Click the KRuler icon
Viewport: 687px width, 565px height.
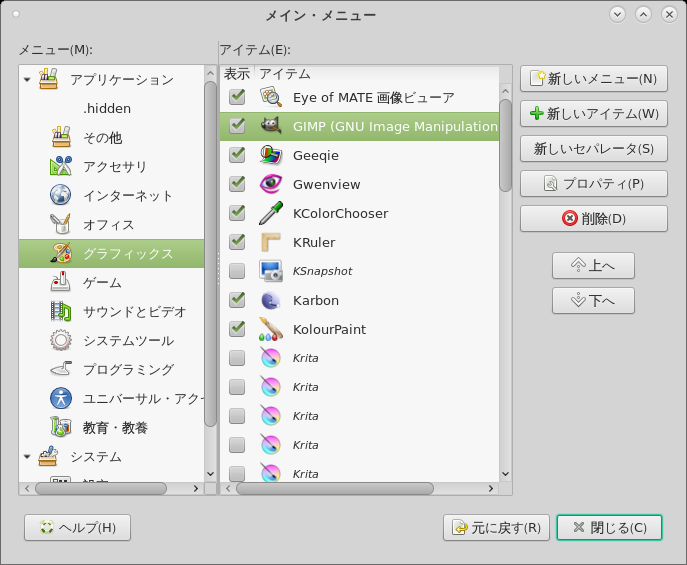click(271, 242)
